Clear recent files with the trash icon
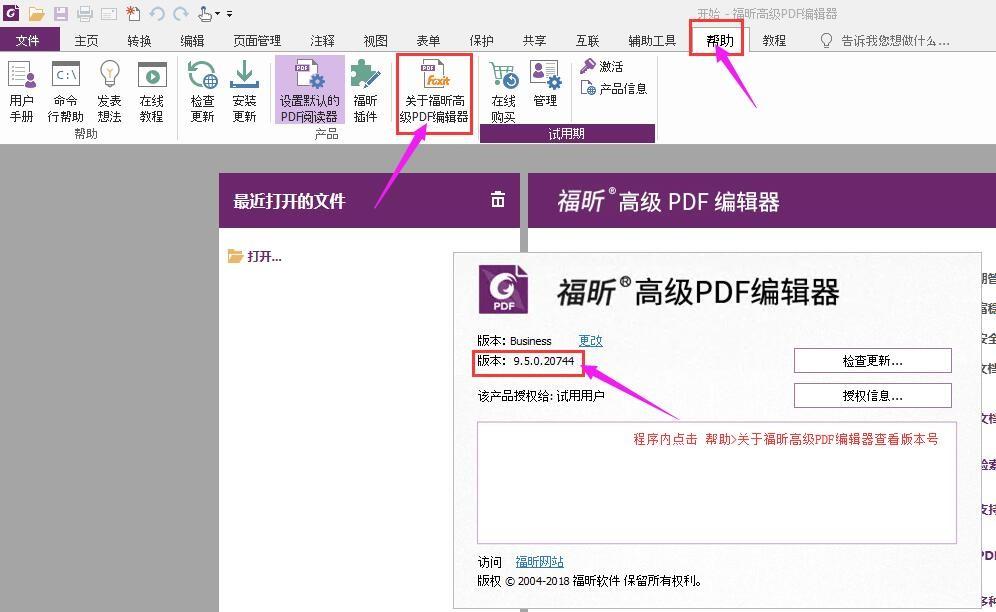 tap(498, 199)
